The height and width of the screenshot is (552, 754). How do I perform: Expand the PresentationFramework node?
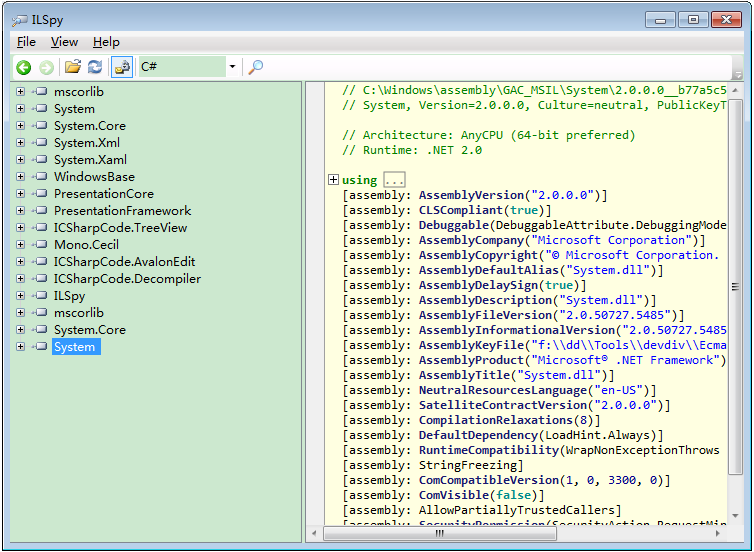(20, 210)
